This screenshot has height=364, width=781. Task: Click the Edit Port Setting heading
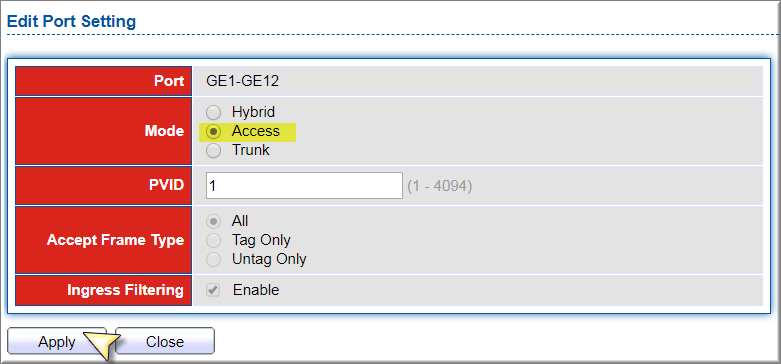[71, 21]
